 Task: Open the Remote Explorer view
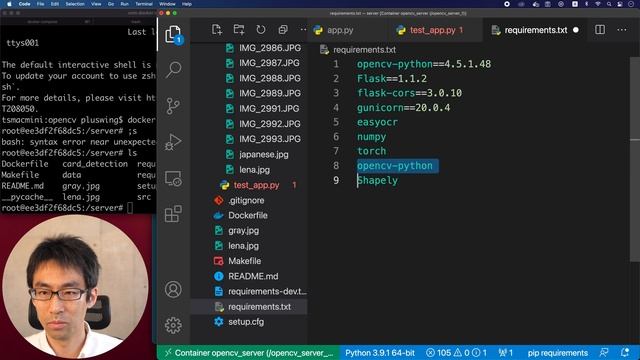pyautogui.click(x=173, y=178)
